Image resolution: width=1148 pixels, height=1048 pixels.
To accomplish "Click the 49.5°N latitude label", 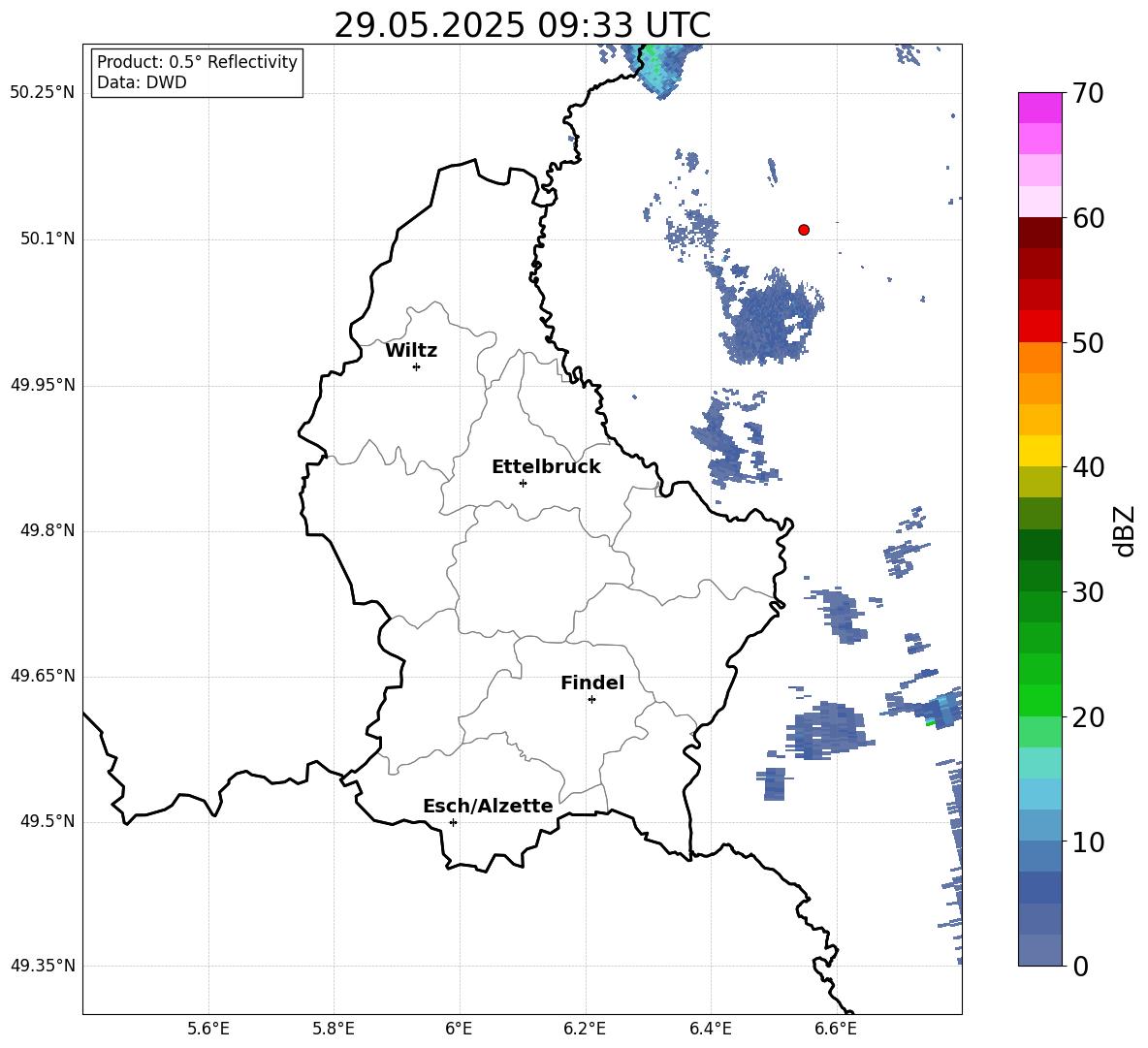I will pos(48,821).
